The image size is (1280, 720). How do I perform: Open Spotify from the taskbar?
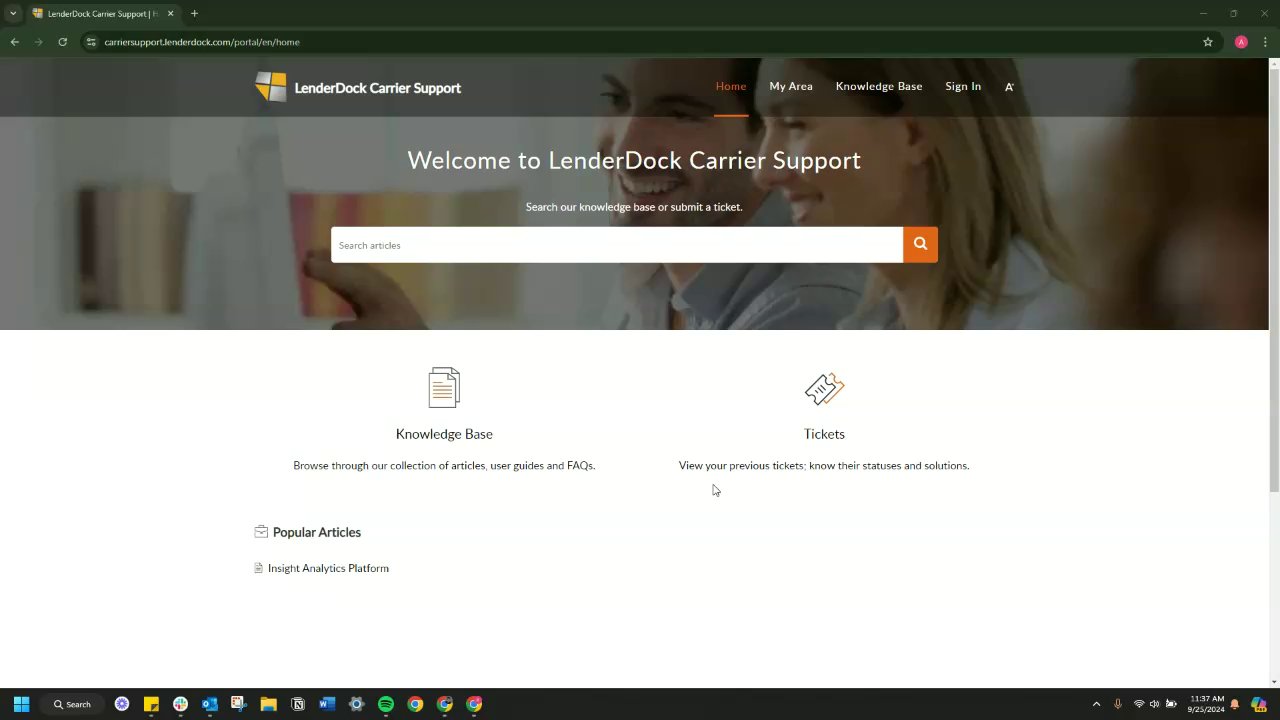[x=386, y=704]
